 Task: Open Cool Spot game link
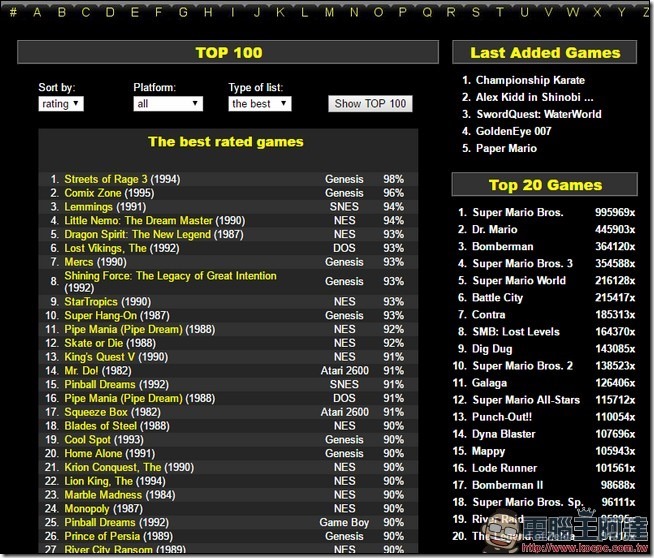tap(88, 439)
